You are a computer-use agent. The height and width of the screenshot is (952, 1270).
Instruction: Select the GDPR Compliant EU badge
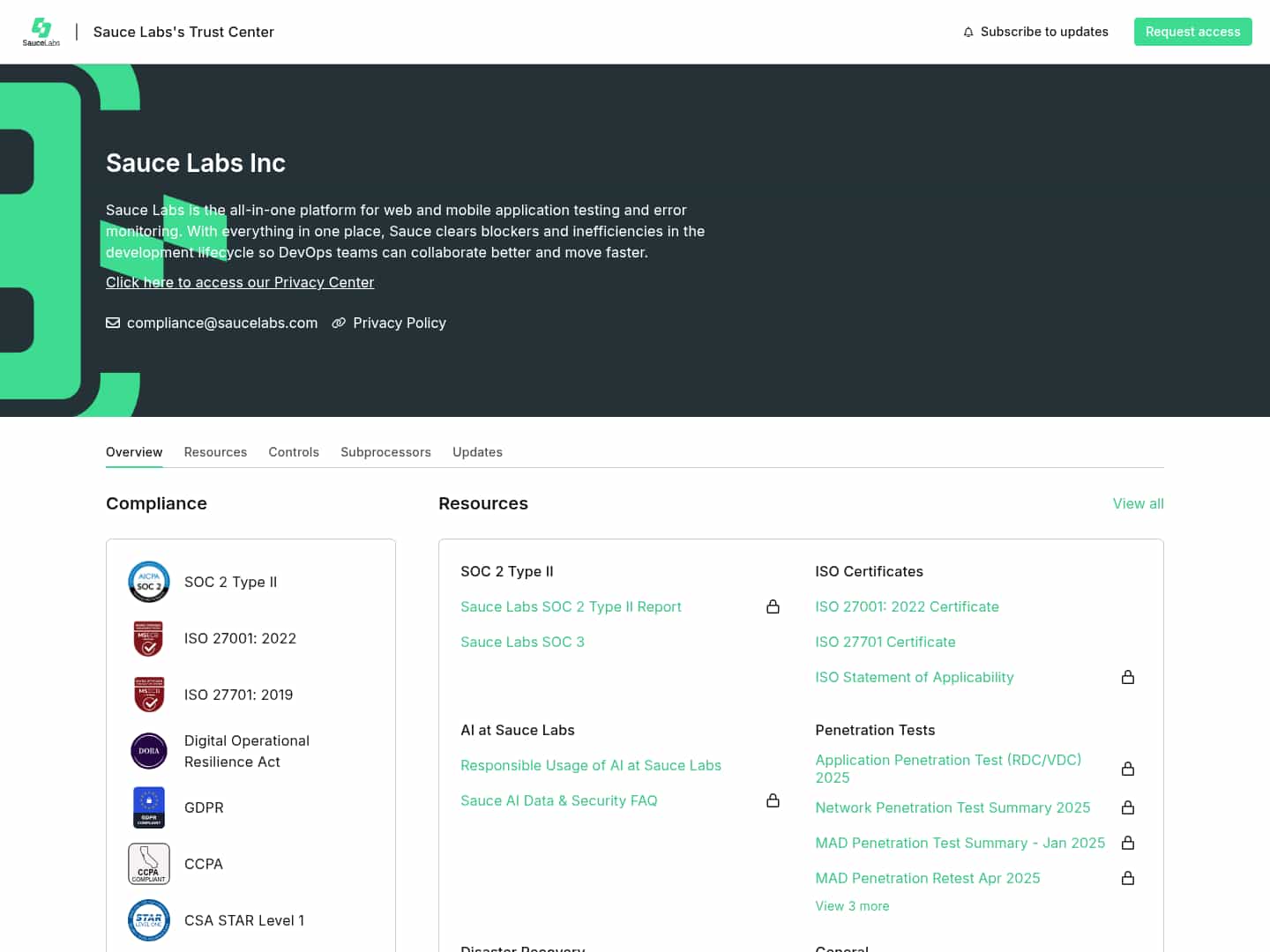(x=148, y=807)
